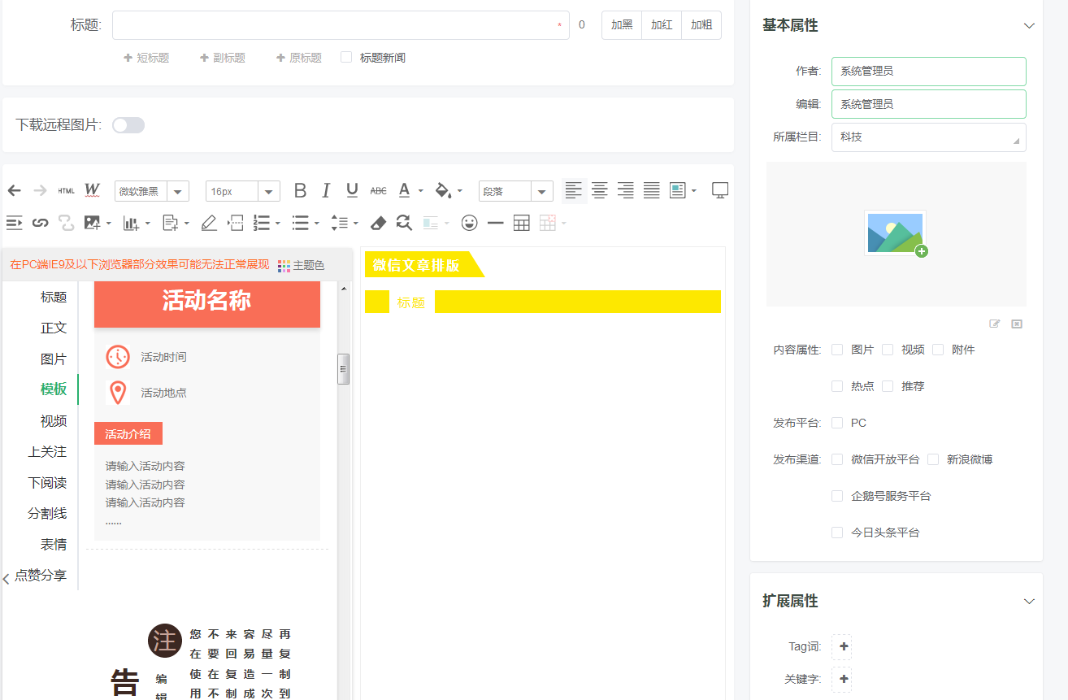Open fullscreen preview via the monitor icon
1068x700 pixels.
click(x=718, y=189)
